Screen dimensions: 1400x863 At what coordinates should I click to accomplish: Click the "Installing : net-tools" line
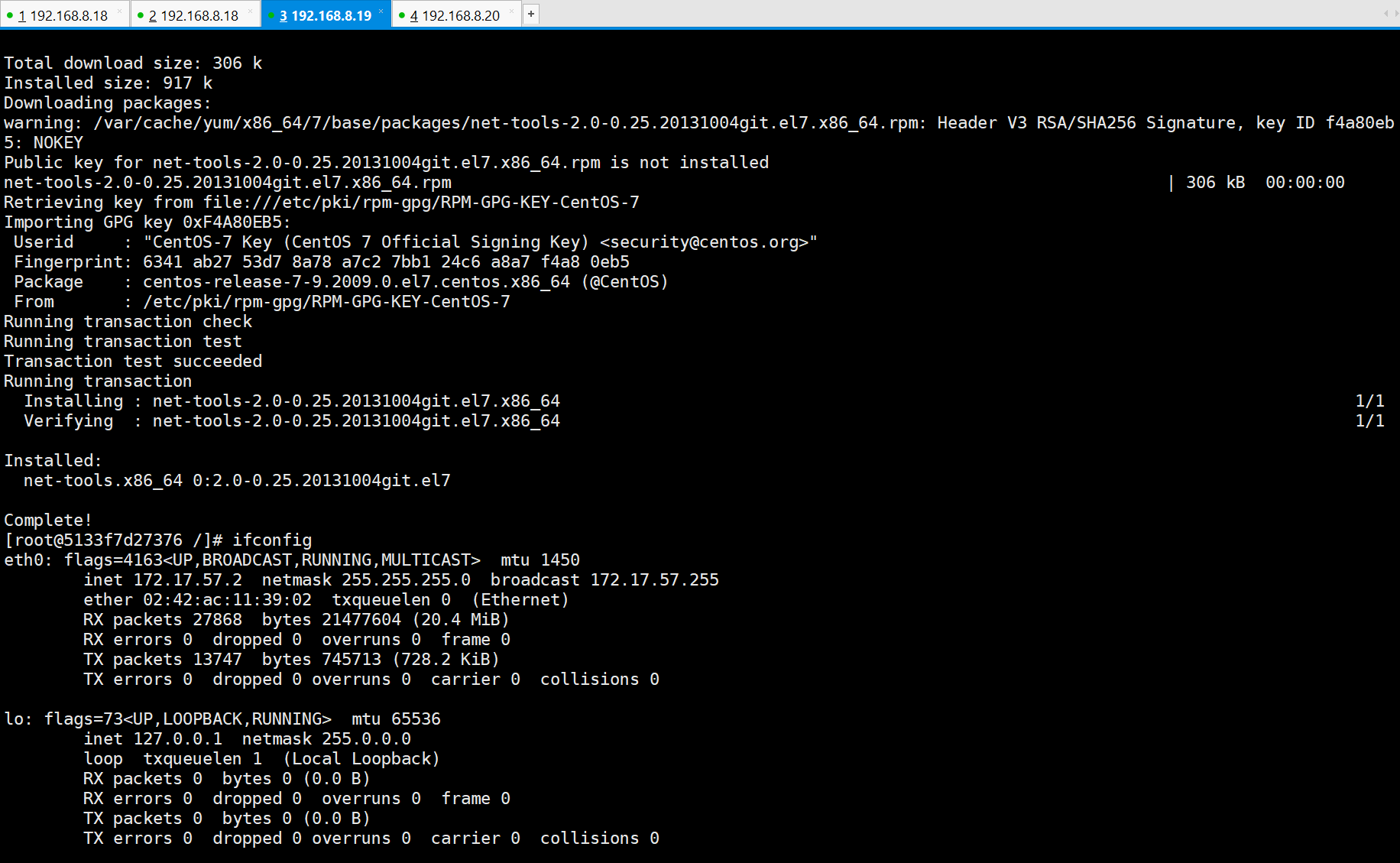point(292,401)
